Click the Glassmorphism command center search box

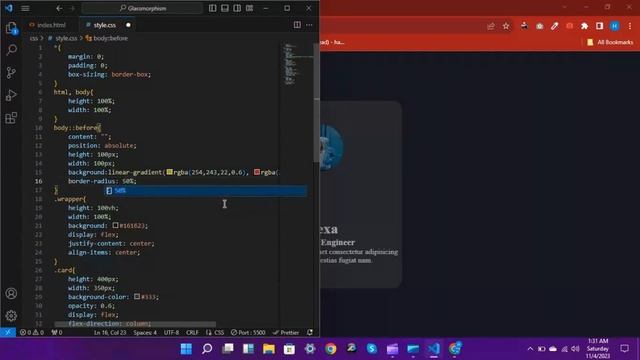(142, 8)
